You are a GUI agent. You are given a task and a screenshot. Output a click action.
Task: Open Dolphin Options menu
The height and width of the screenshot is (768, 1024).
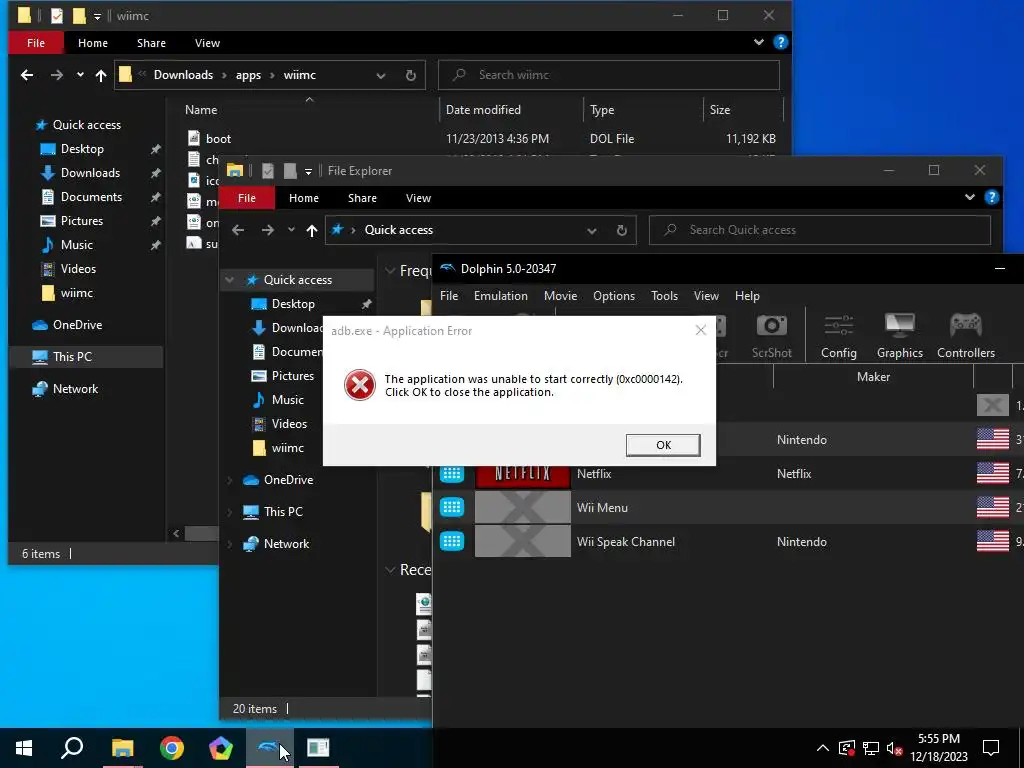(613, 296)
